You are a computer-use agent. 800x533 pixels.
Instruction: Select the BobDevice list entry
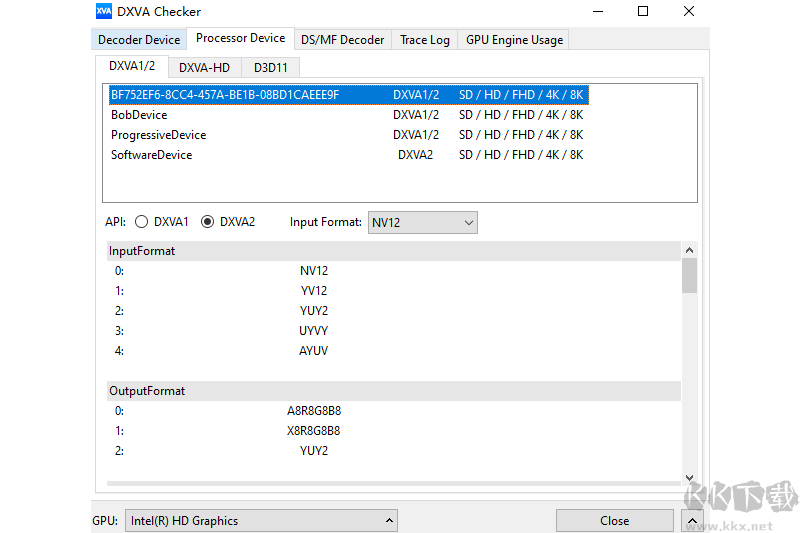point(139,115)
